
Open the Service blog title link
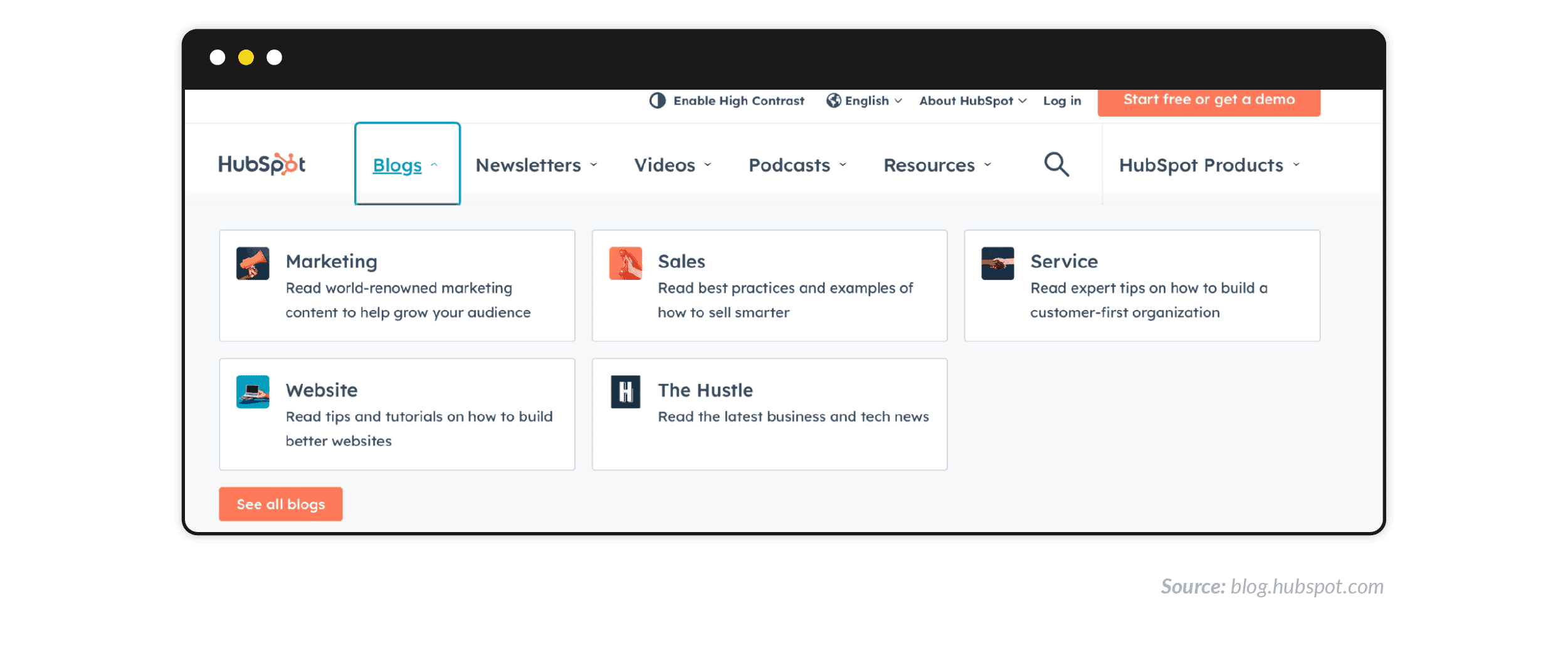[x=1064, y=262]
